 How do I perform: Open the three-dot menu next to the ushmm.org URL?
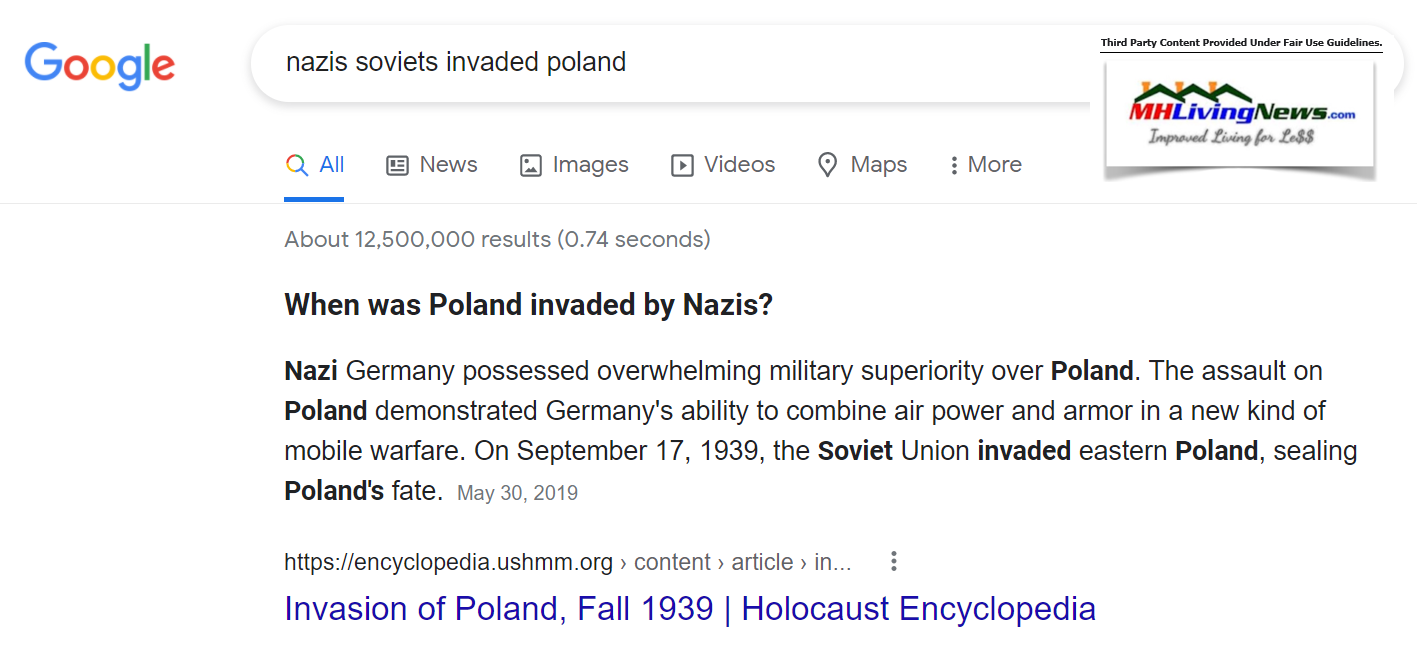[x=894, y=562]
